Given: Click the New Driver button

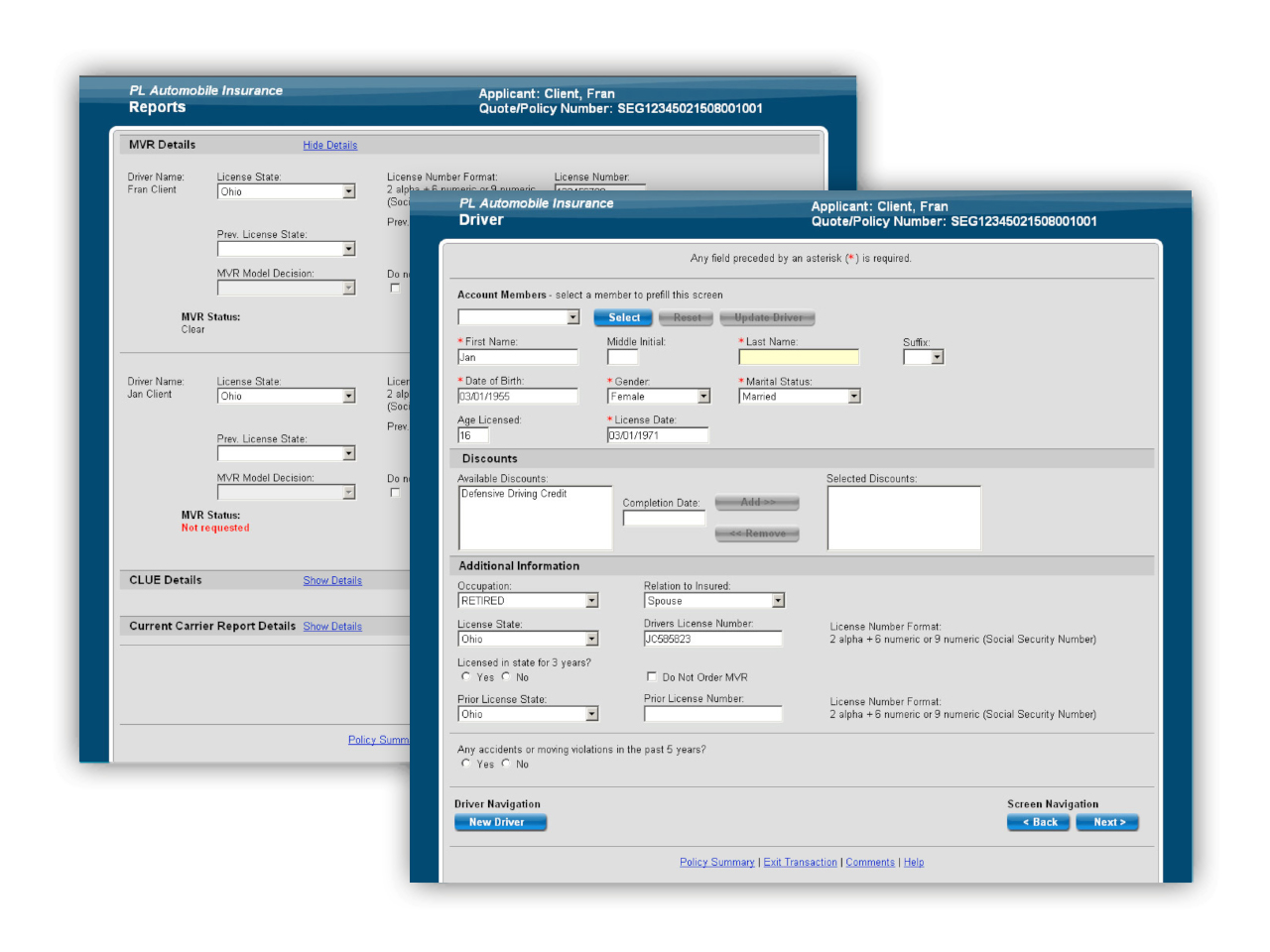Looking at the screenshot, I should click(x=500, y=822).
